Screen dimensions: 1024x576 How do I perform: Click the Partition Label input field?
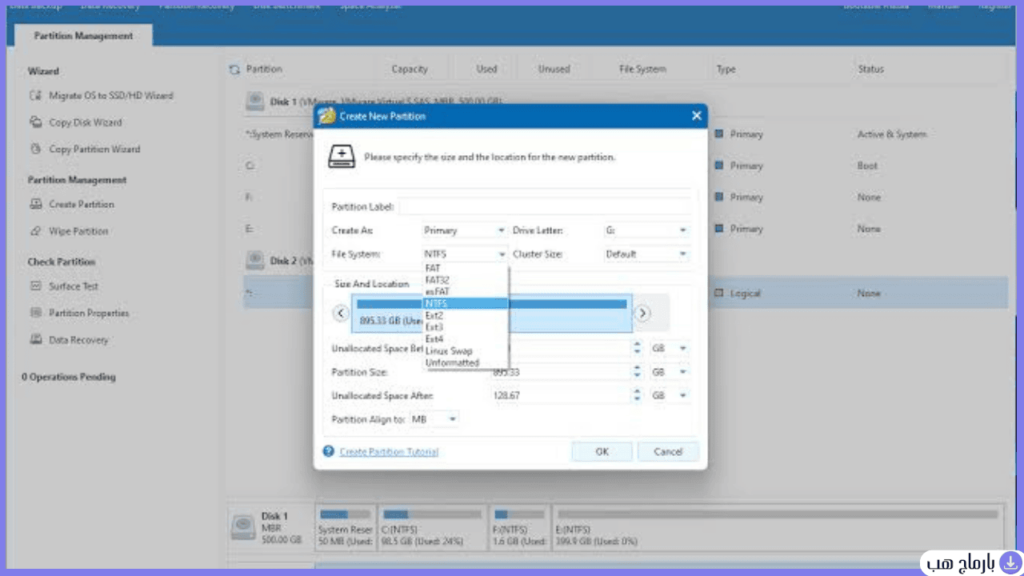tap(545, 207)
